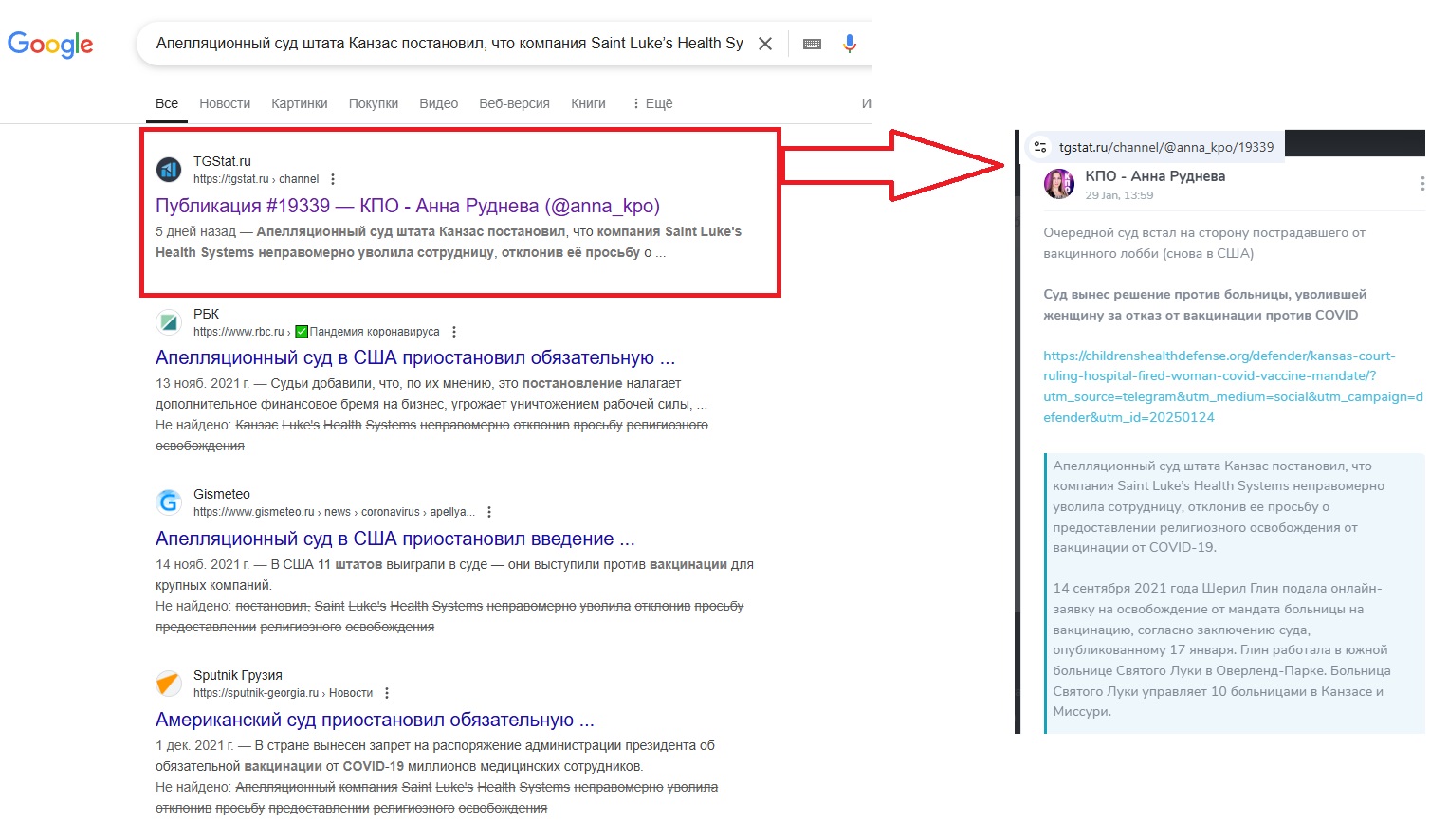The width and height of the screenshot is (1430, 840).
Task: Select the Все results tab
Action: tap(167, 103)
